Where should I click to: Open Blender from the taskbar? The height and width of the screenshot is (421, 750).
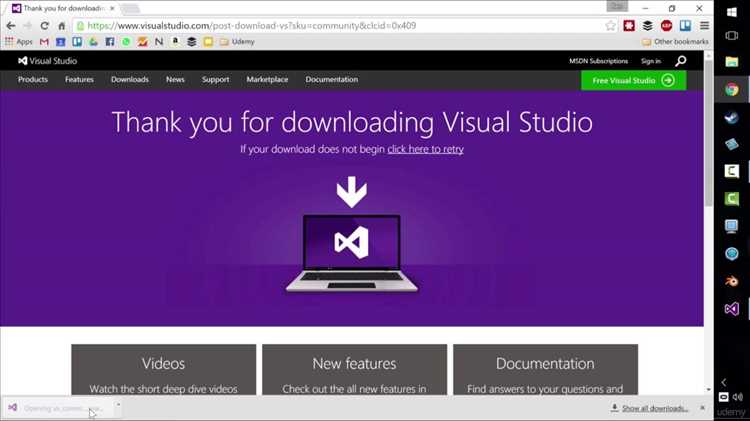tap(731, 281)
